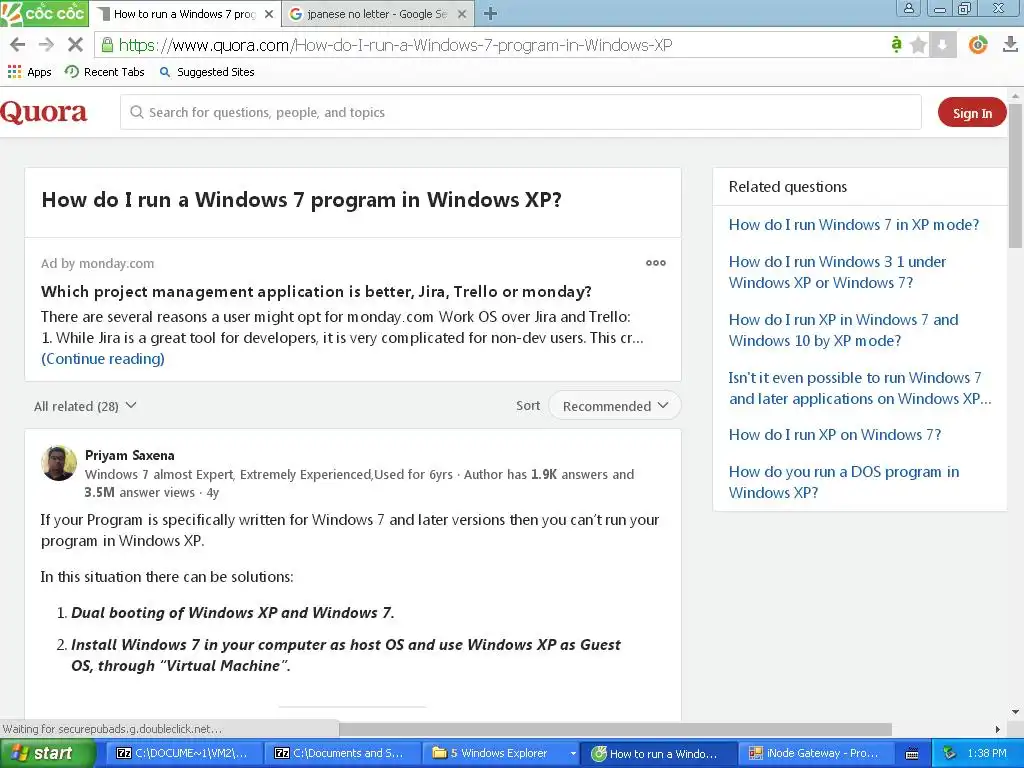This screenshot has width=1024, height=768.
Task: Open 'How do I run Windows 3 1 under Windows XP' question
Action: coord(837,272)
